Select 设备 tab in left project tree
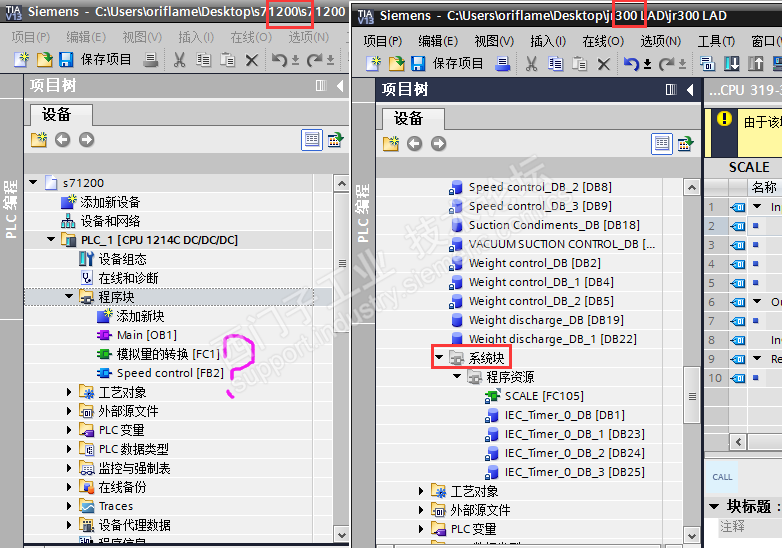The width and height of the screenshot is (782, 548). click(x=61, y=114)
